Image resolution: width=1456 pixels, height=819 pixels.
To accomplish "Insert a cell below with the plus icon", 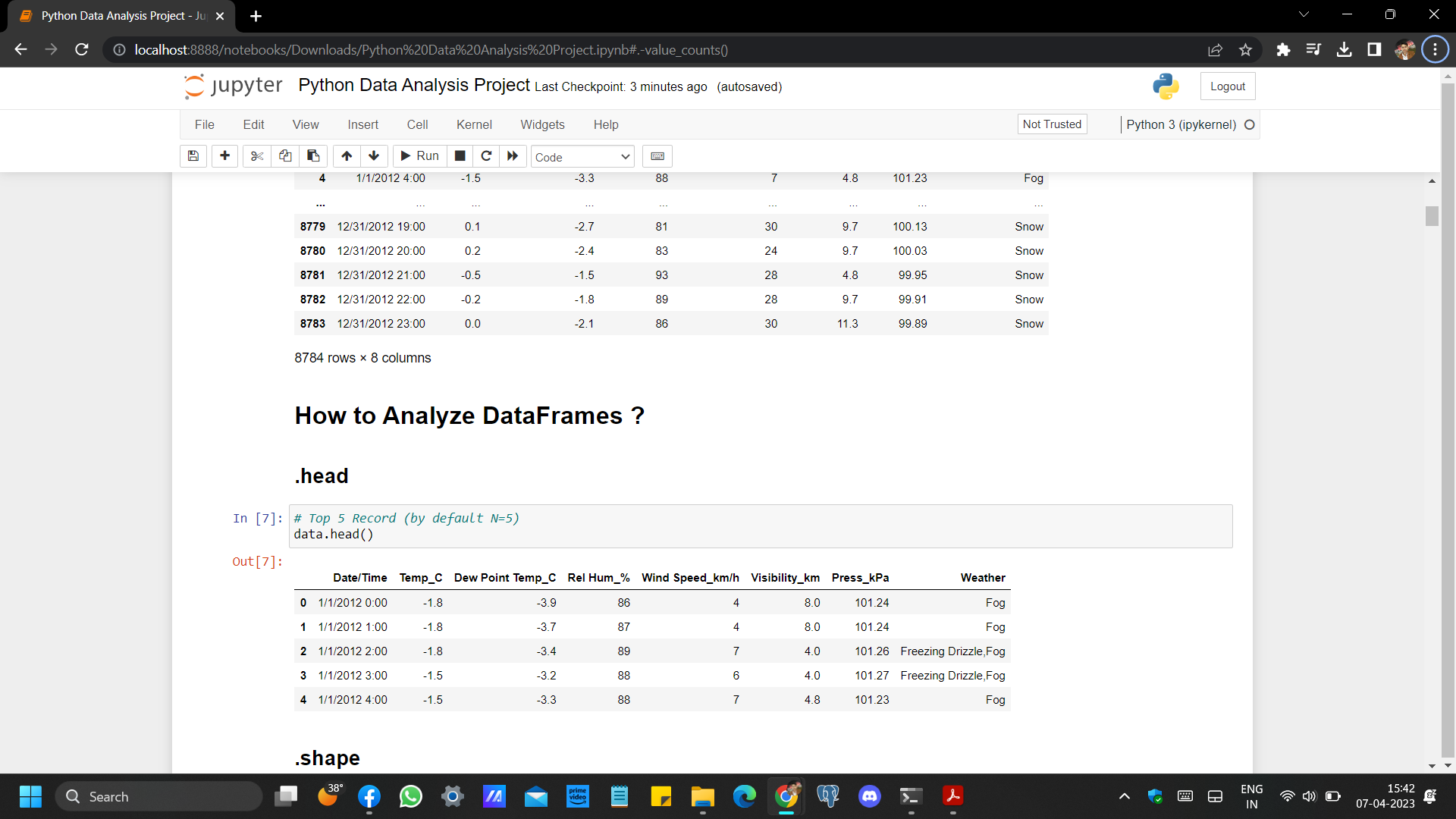I will tap(224, 156).
